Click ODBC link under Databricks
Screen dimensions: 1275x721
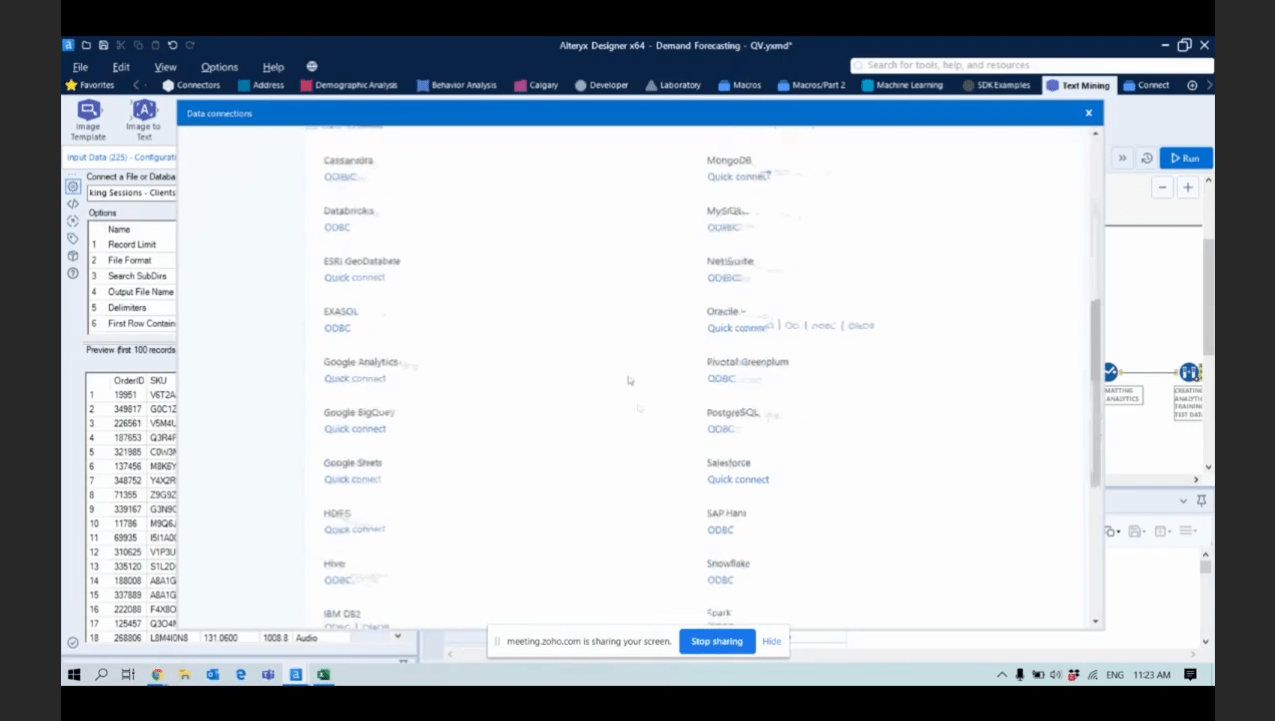tap(337, 227)
